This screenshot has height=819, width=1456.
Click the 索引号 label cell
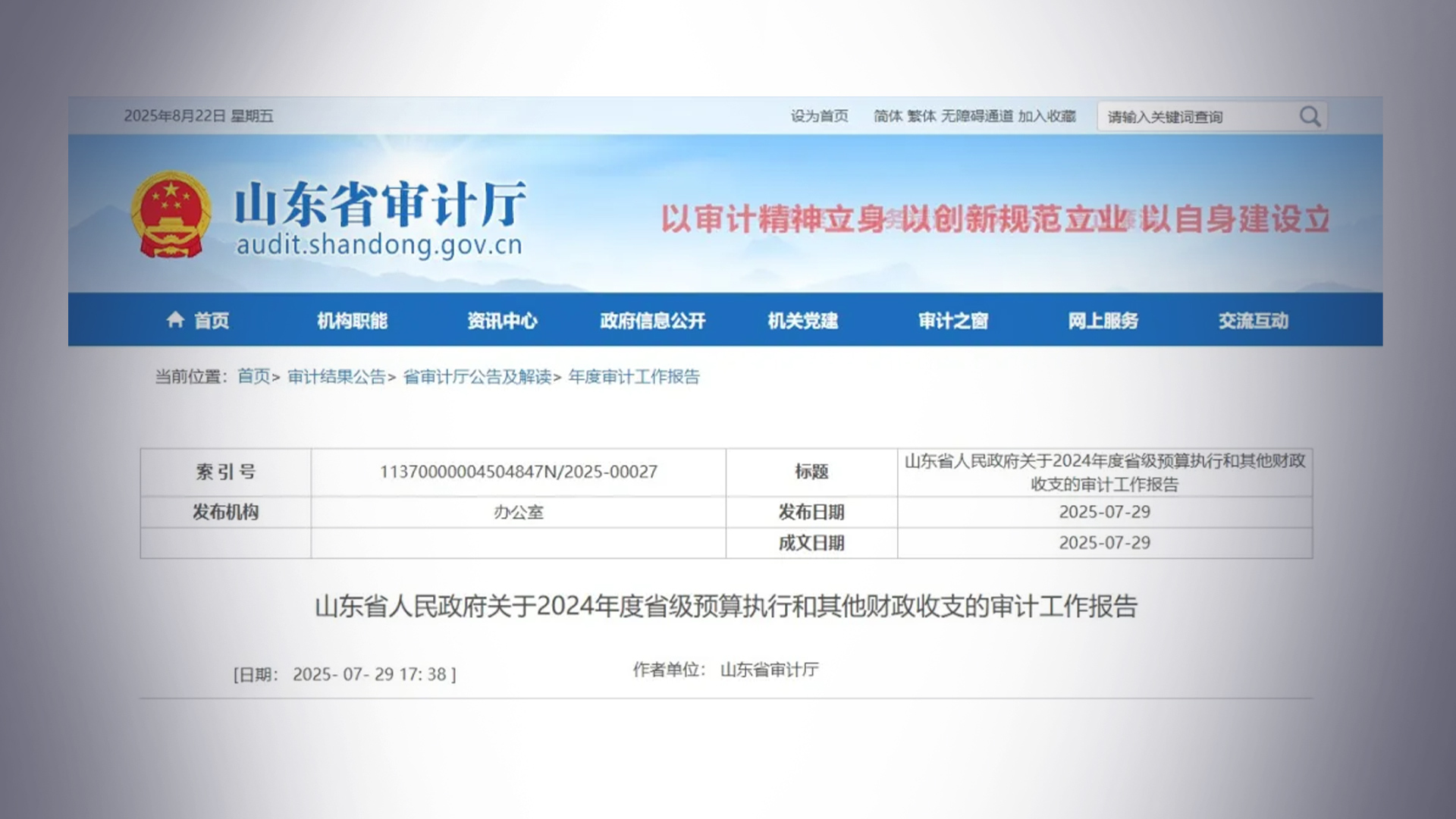(226, 472)
